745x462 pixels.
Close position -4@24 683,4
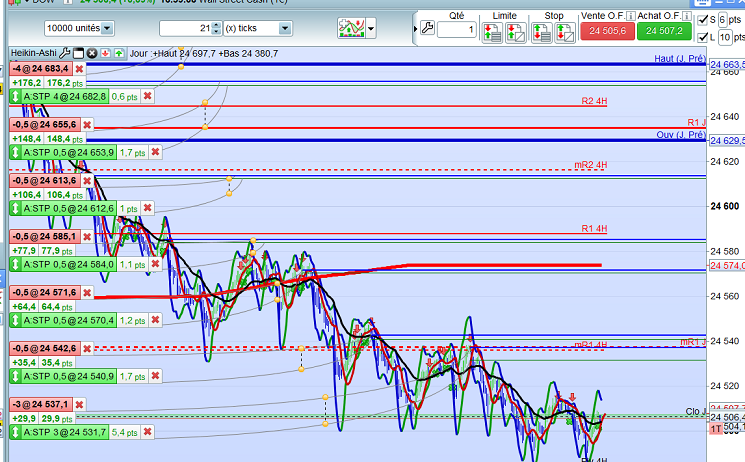point(79,69)
